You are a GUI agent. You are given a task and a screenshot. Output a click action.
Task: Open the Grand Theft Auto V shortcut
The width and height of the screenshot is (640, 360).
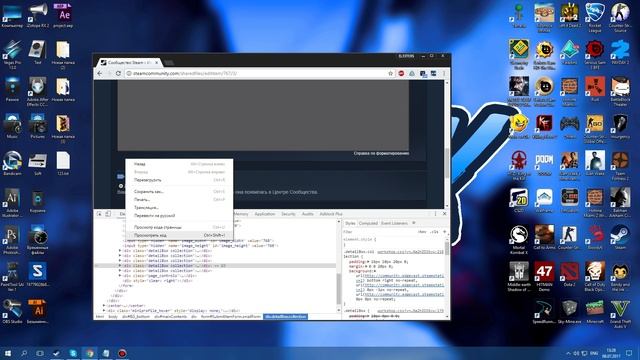[x=620, y=314]
